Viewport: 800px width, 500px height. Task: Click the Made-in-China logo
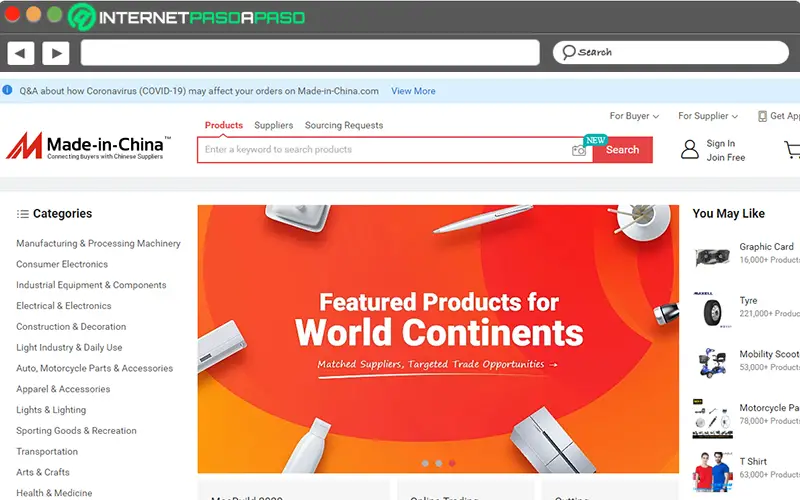tap(89, 146)
